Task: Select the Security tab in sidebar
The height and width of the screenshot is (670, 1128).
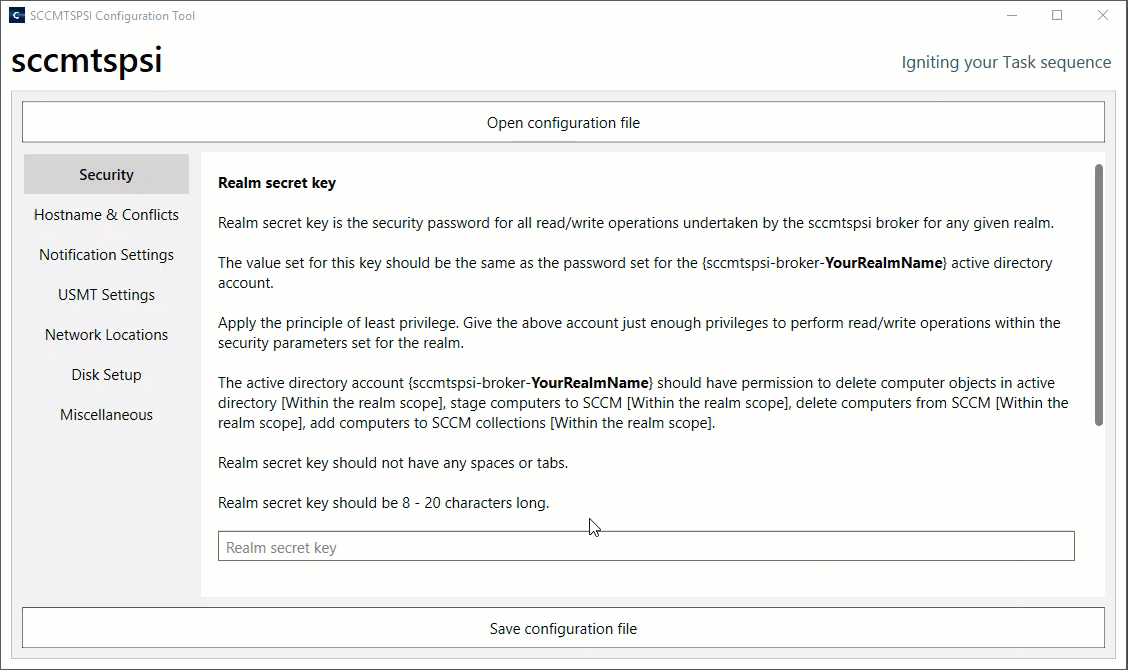Action: [x=106, y=175]
